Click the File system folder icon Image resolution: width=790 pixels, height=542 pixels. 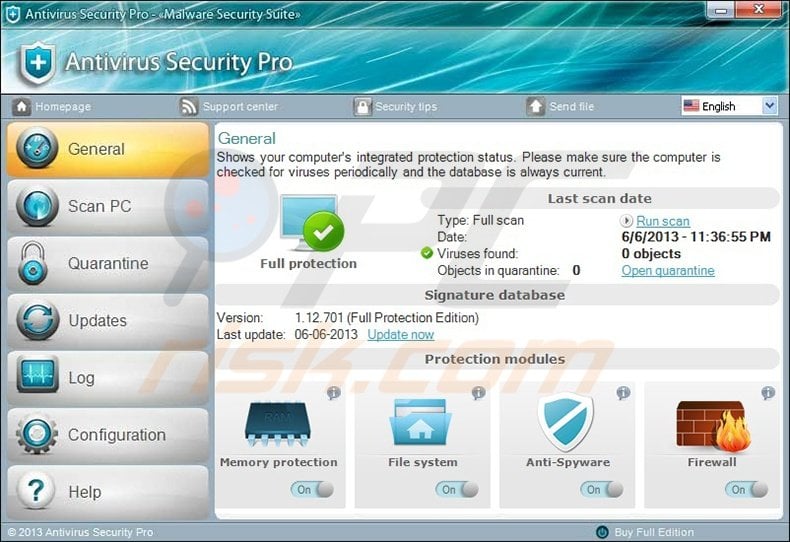point(421,422)
